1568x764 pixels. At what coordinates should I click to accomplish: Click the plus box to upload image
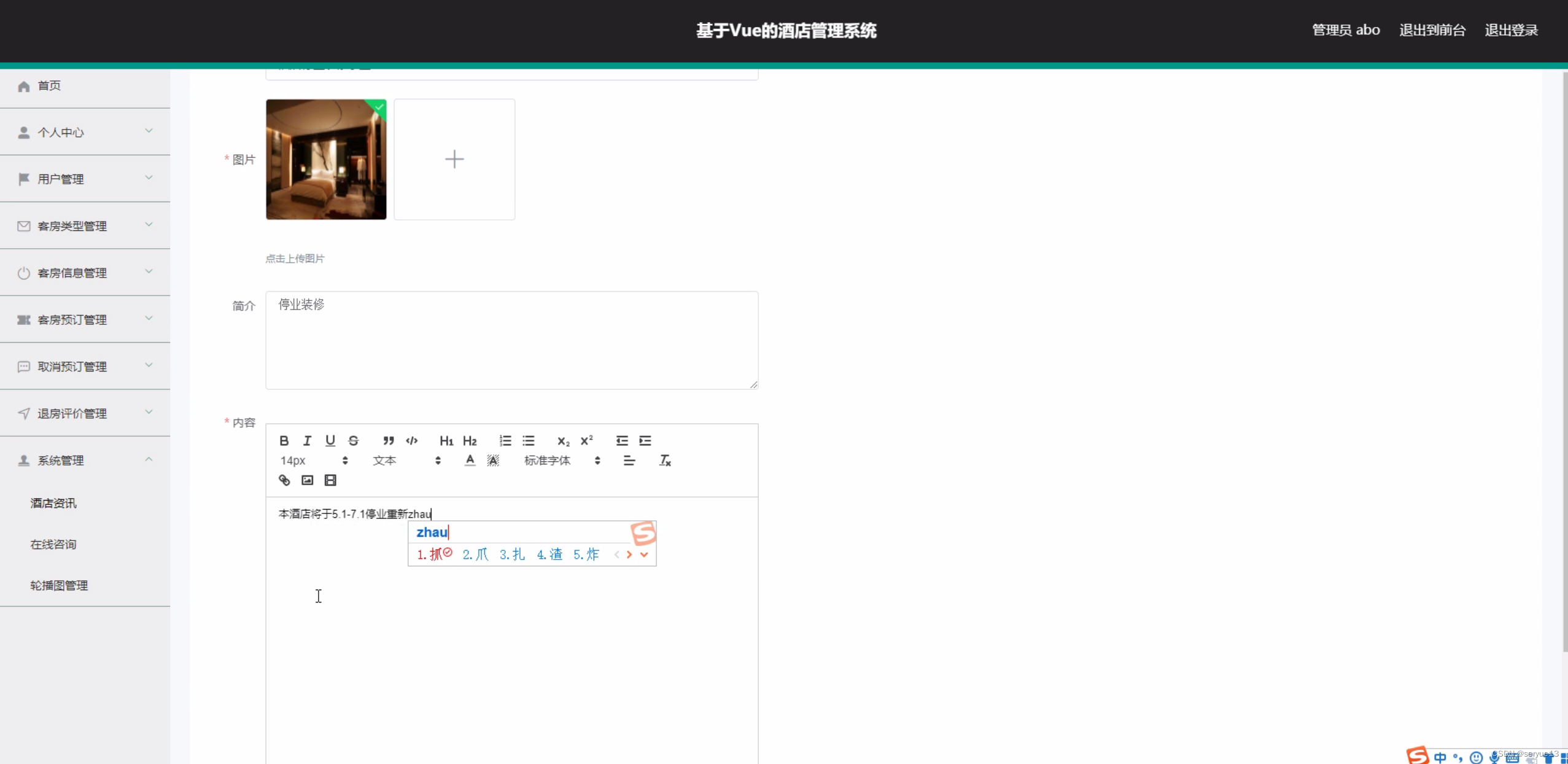454,159
